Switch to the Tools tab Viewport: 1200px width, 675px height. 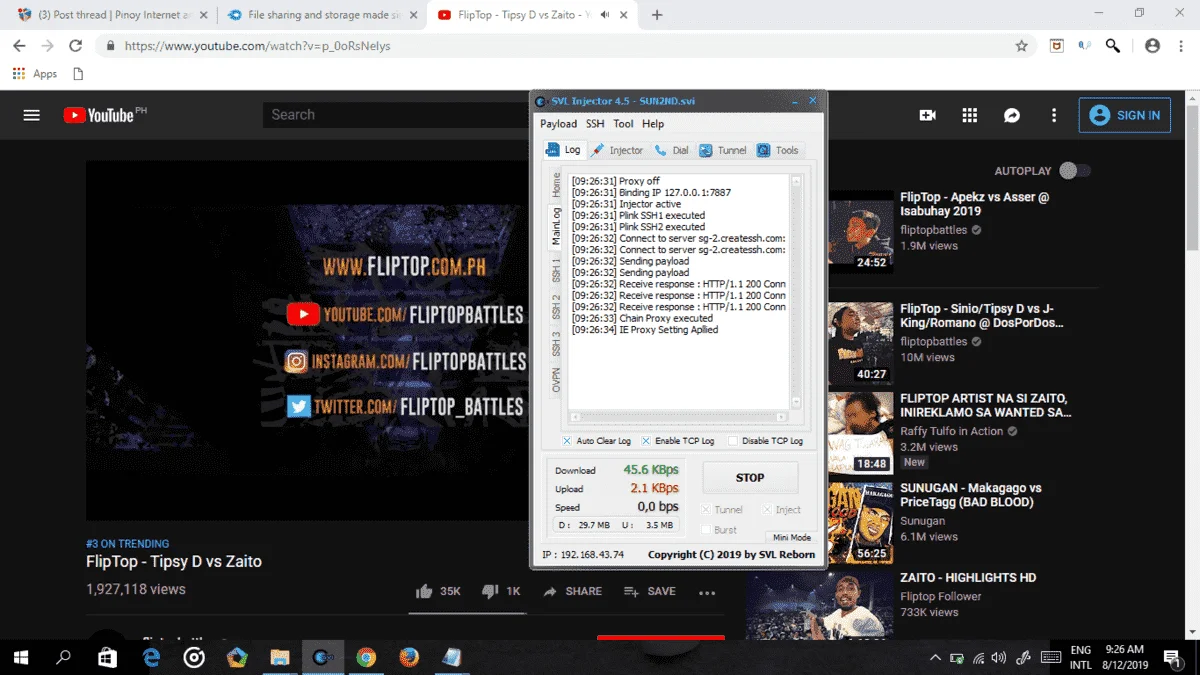778,150
